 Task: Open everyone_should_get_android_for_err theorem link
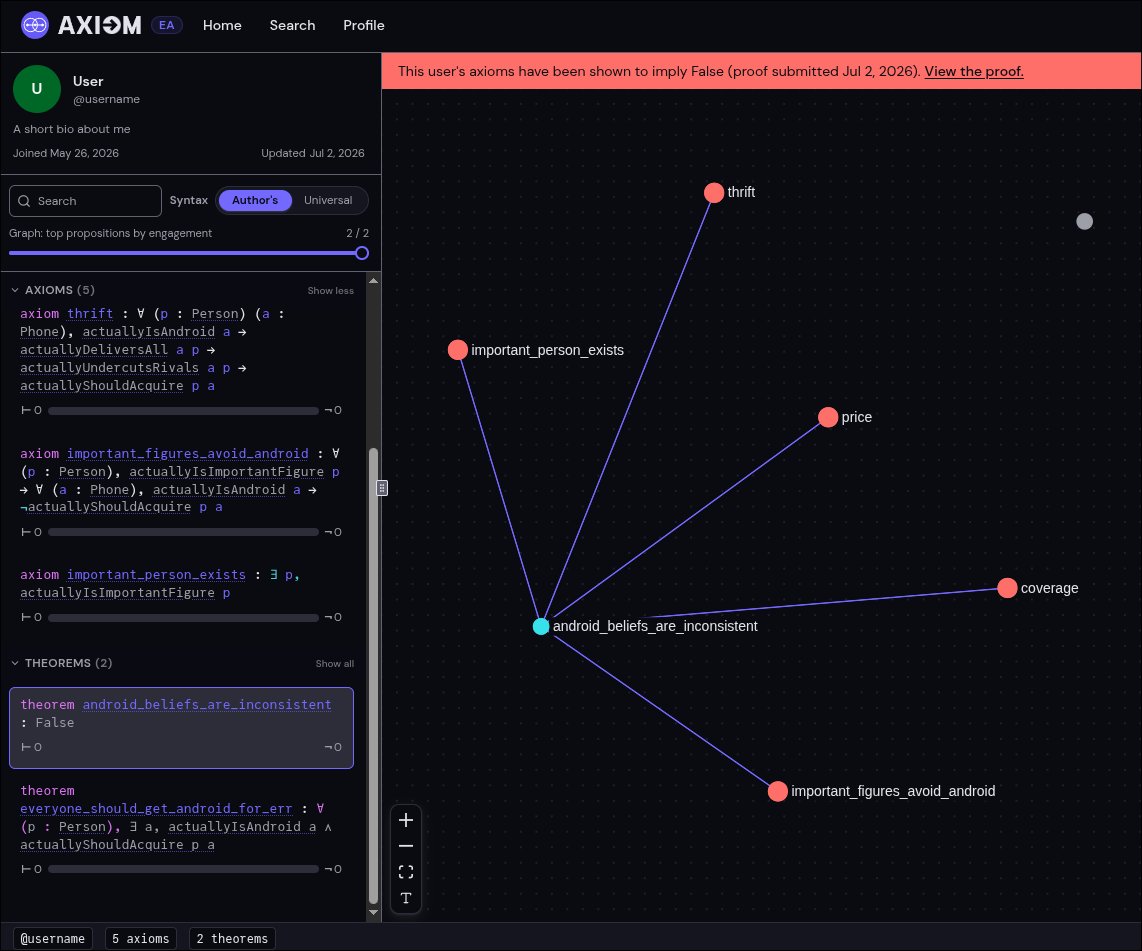[156, 808]
